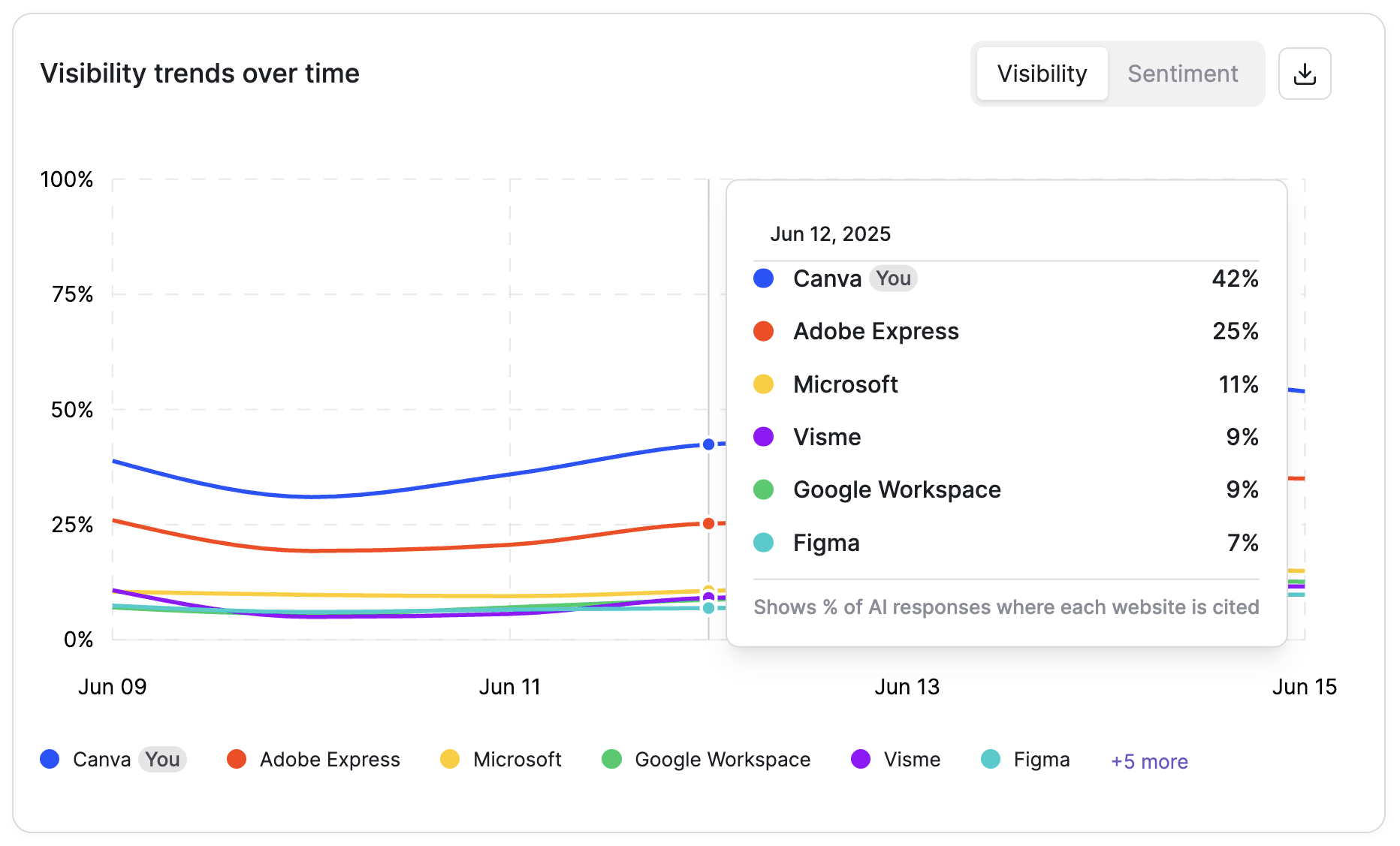Click the Visme row label in tooltip
The height and width of the screenshot is (846, 1400).
point(827,437)
